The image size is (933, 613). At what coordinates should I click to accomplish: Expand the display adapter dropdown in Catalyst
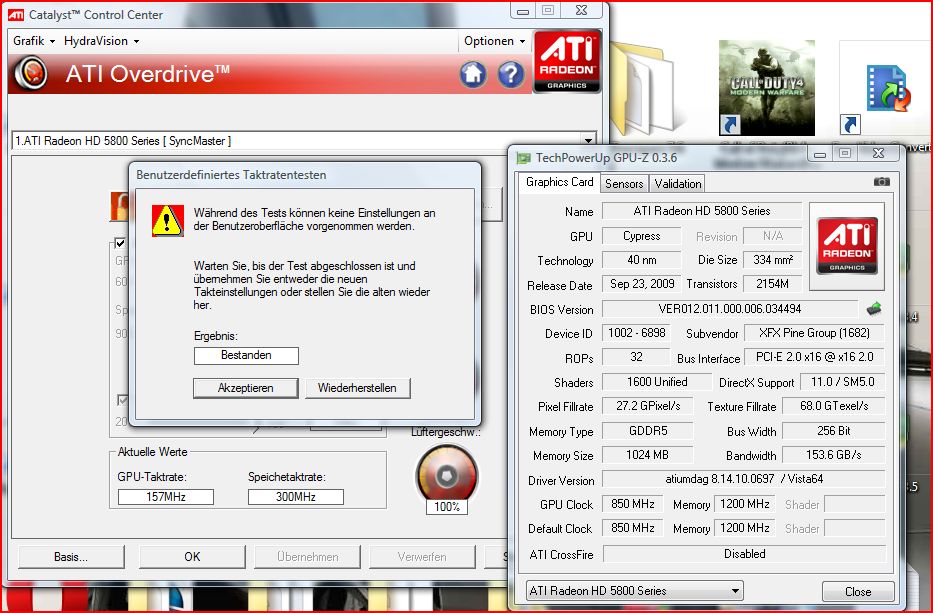click(x=588, y=141)
